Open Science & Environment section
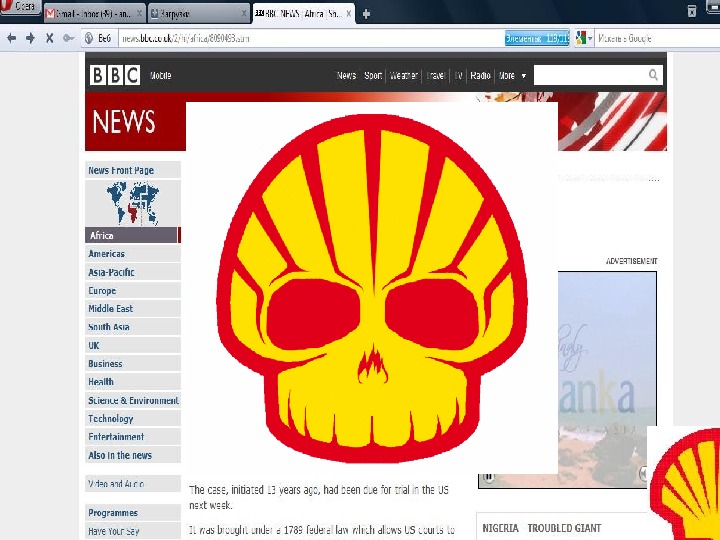 click(133, 400)
